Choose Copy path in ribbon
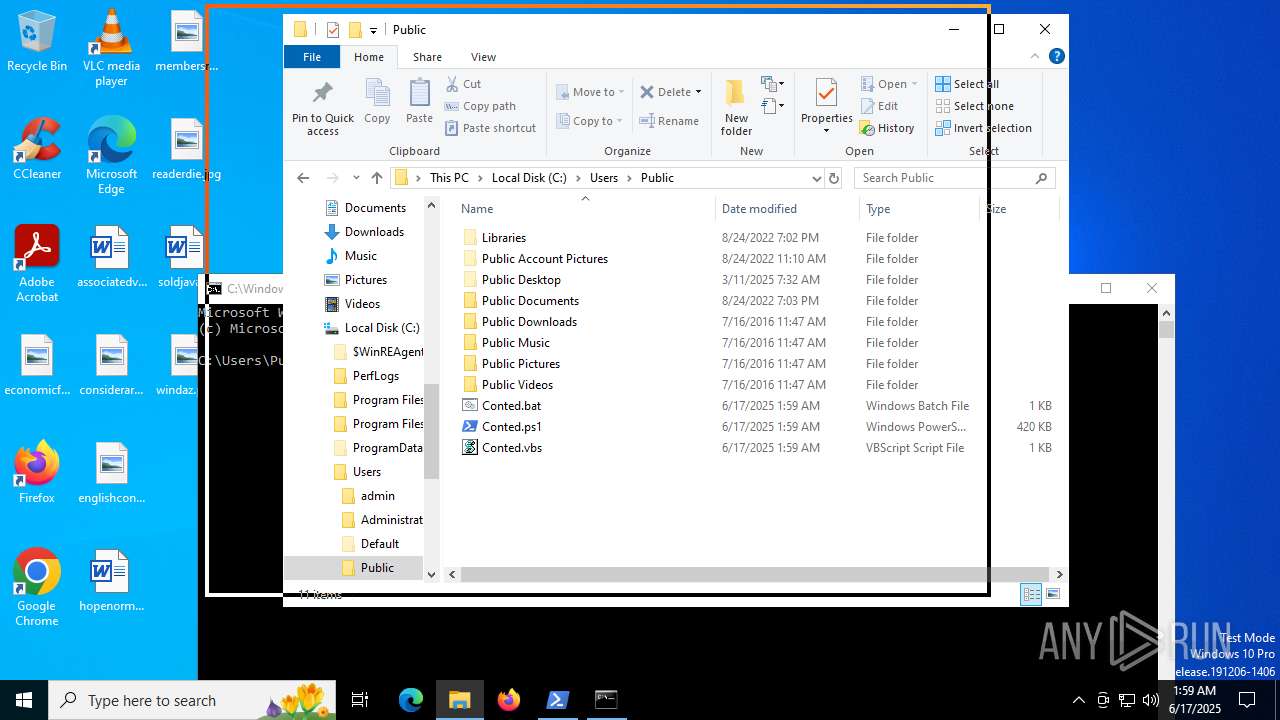The image size is (1280, 720). [x=480, y=106]
